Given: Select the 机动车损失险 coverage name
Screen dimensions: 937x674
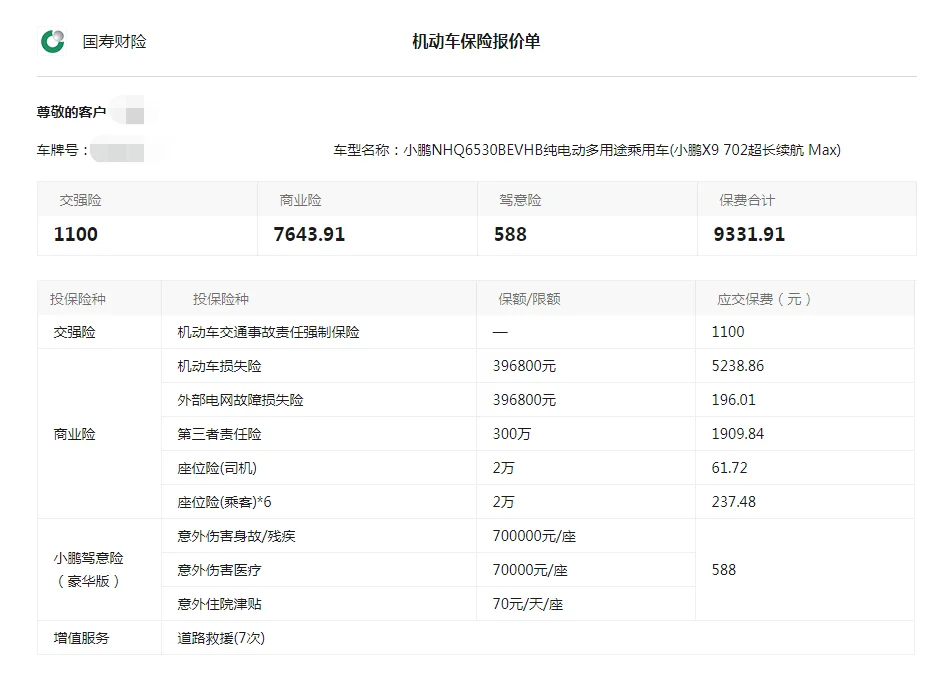Looking at the screenshot, I should click(x=219, y=366).
